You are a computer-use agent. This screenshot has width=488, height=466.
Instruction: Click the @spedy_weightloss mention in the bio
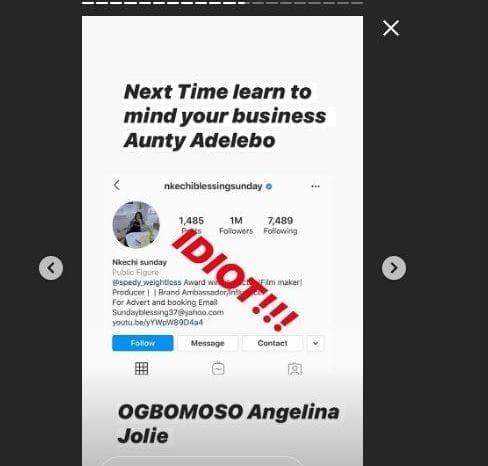(x=147, y=283)
